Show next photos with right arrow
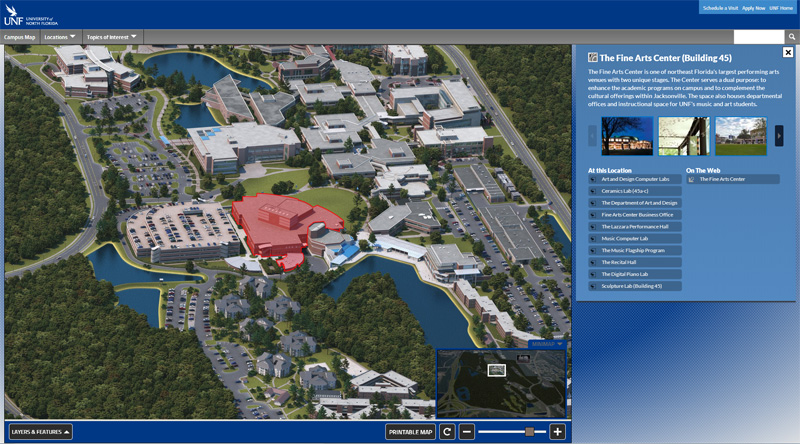 [x=779, y=136]
